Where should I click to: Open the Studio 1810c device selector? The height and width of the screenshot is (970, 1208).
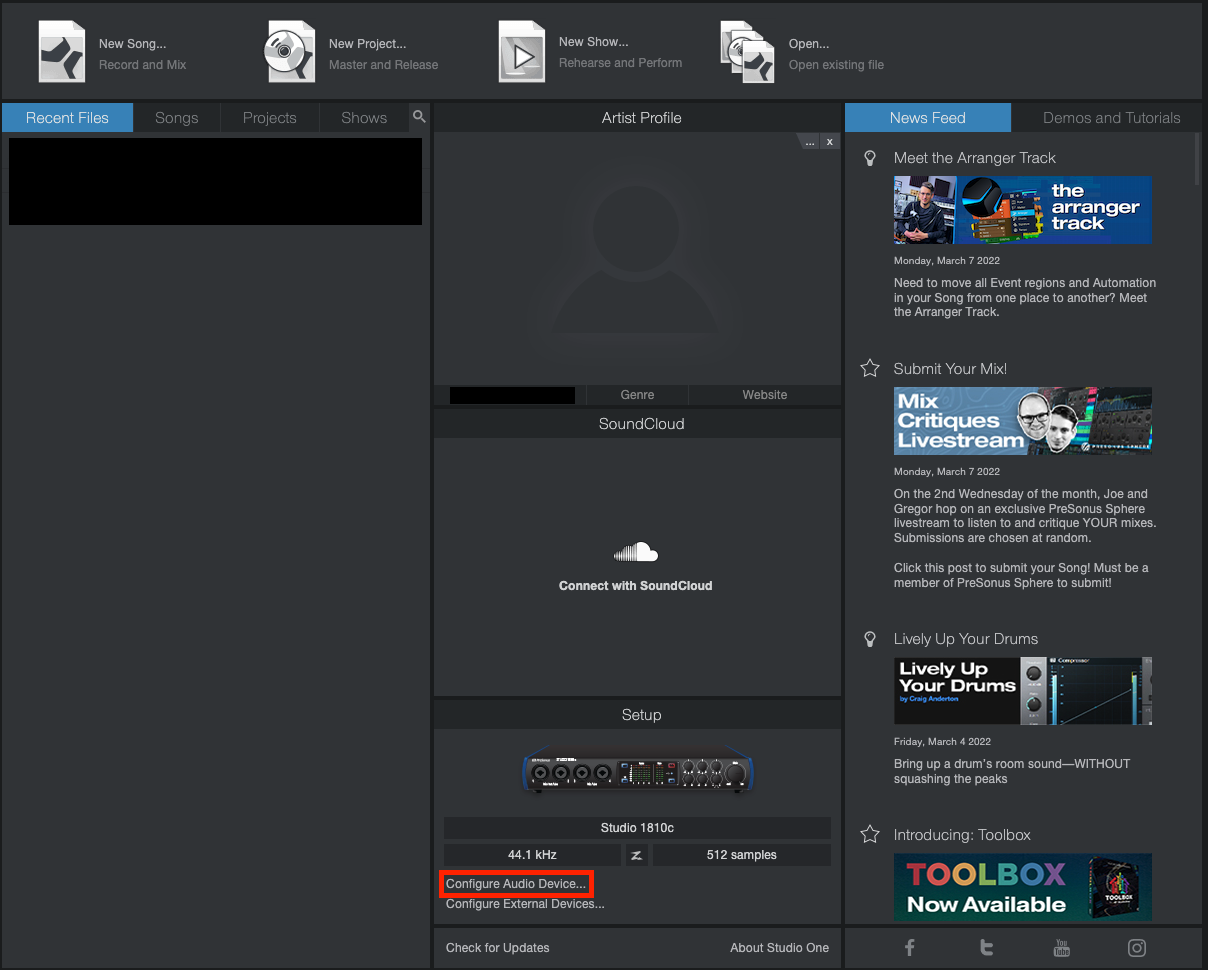[637, 828]
